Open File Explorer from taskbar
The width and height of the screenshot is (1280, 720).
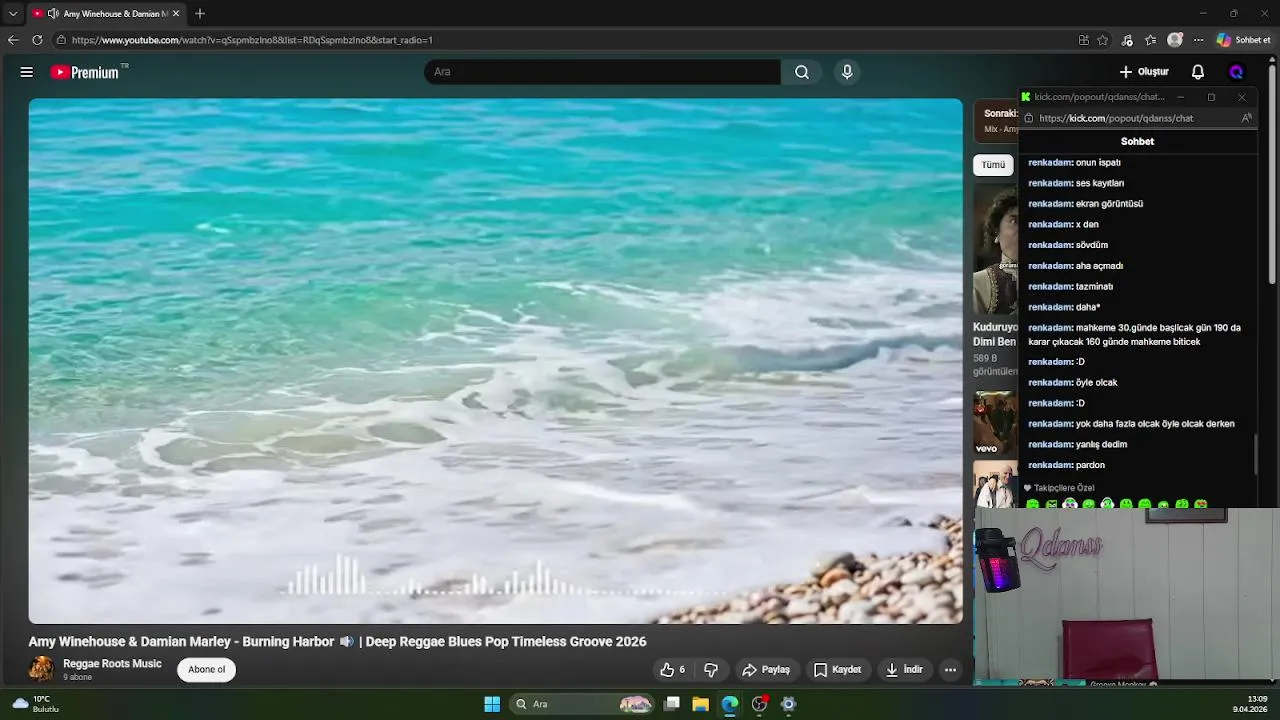tap(701, 704)
